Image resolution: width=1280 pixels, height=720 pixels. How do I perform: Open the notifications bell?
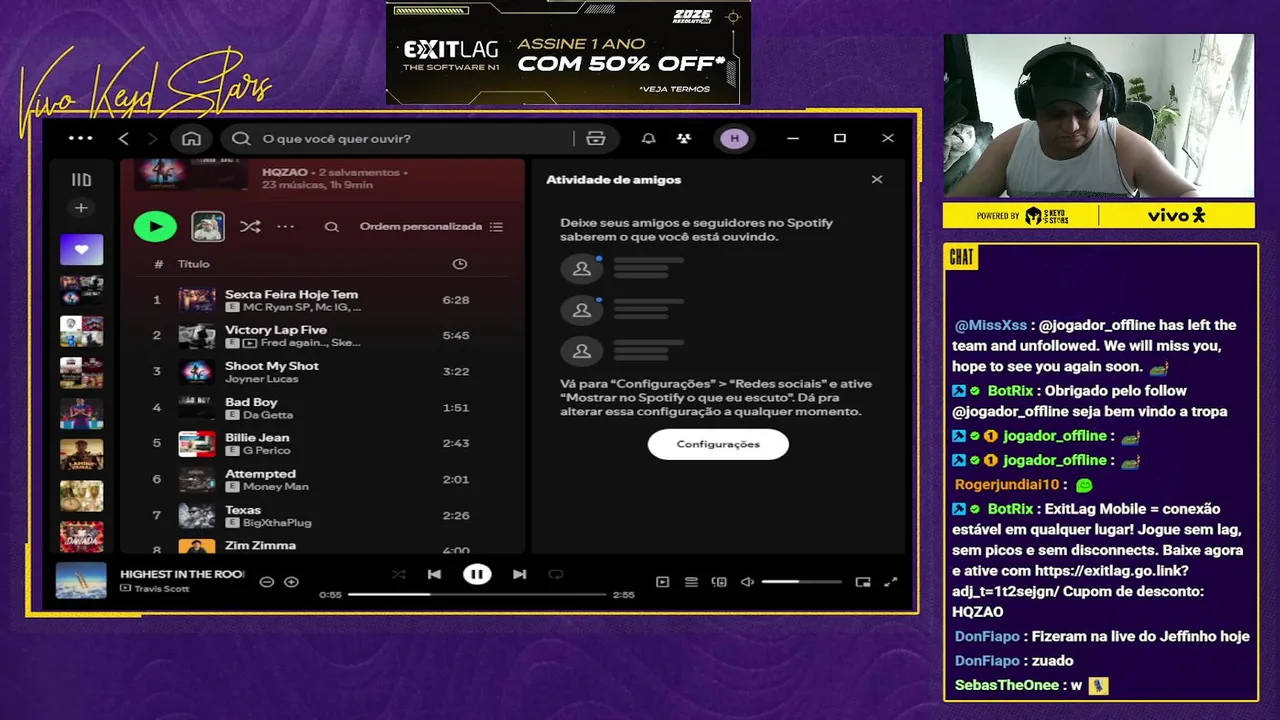649,139
